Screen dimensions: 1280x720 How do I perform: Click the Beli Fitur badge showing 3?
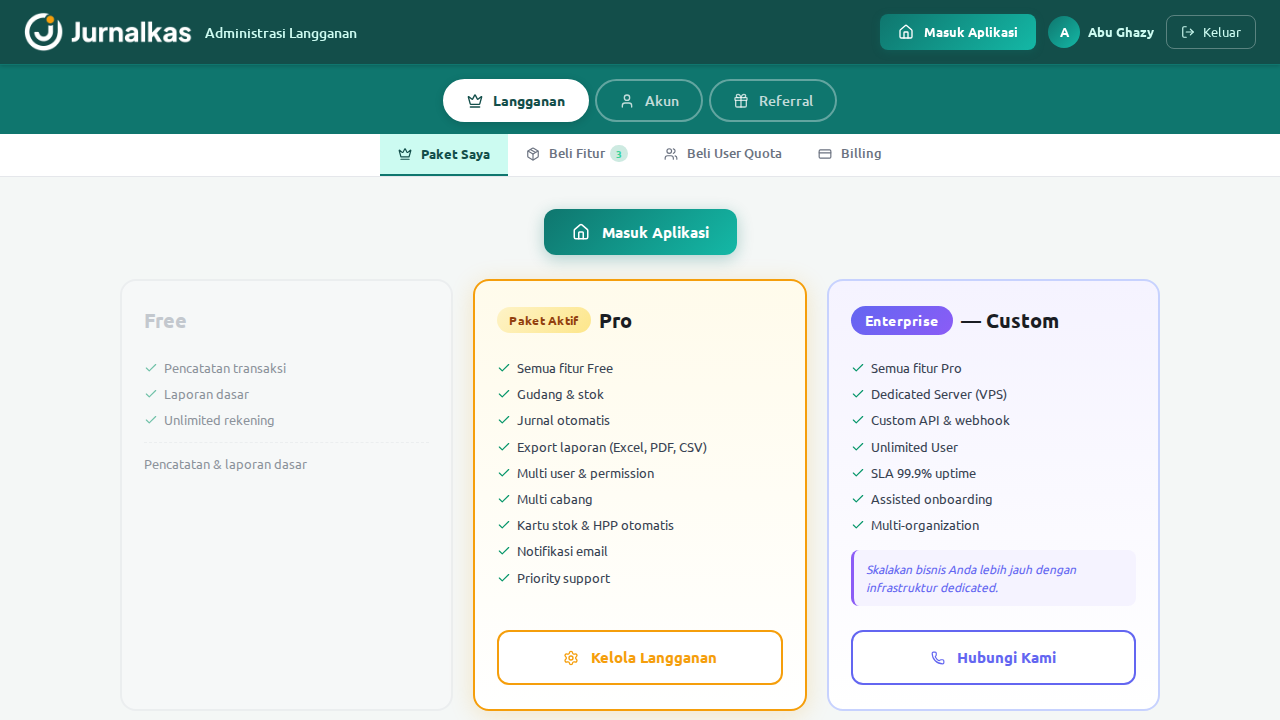tap(619, 154)
